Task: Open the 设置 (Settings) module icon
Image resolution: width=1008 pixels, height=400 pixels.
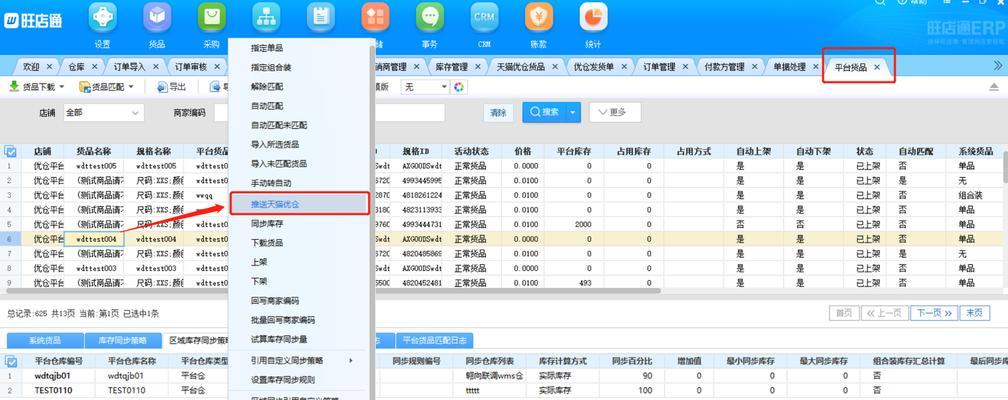Action: click(x=102, y=17)
